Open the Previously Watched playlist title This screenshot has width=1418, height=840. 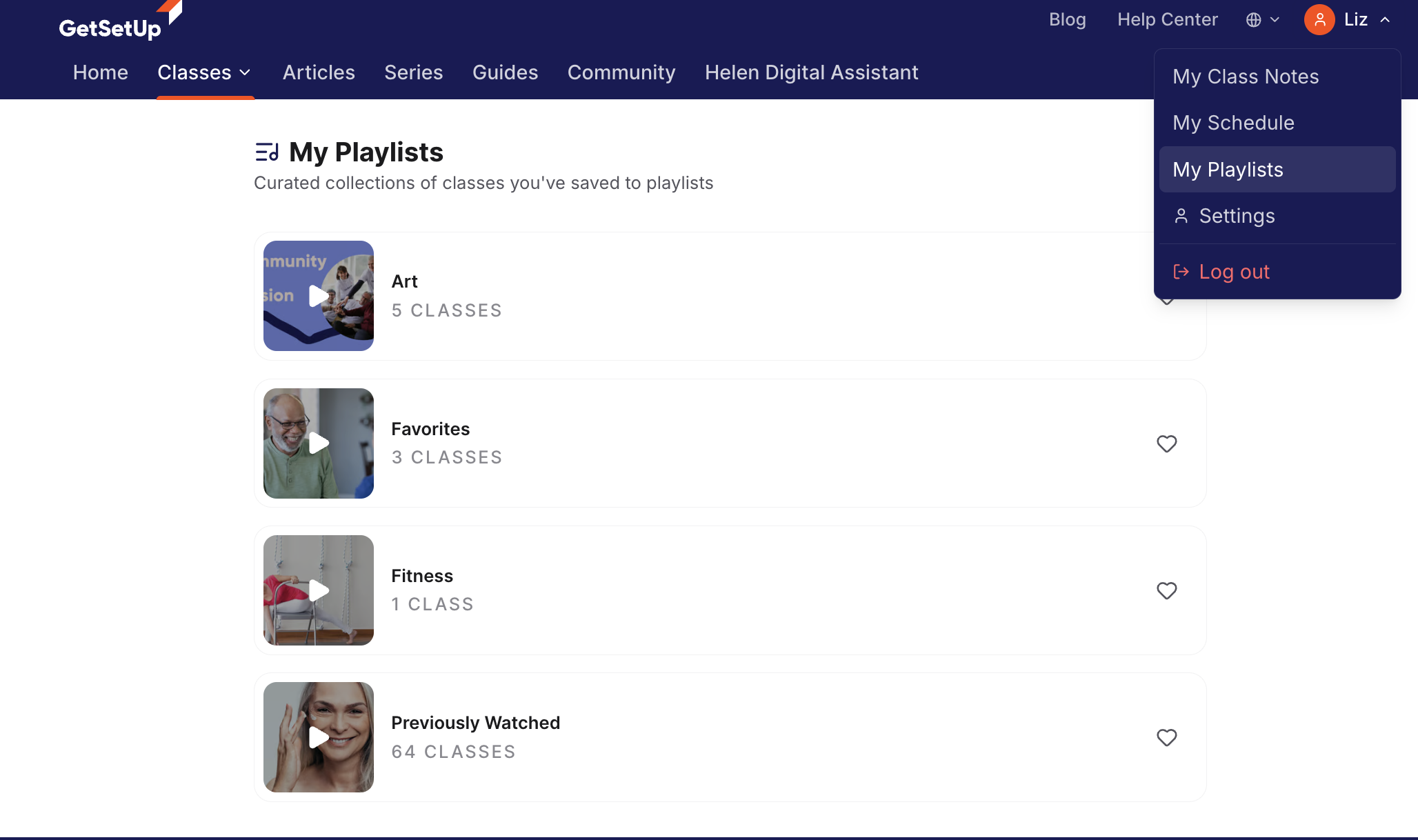476,723
